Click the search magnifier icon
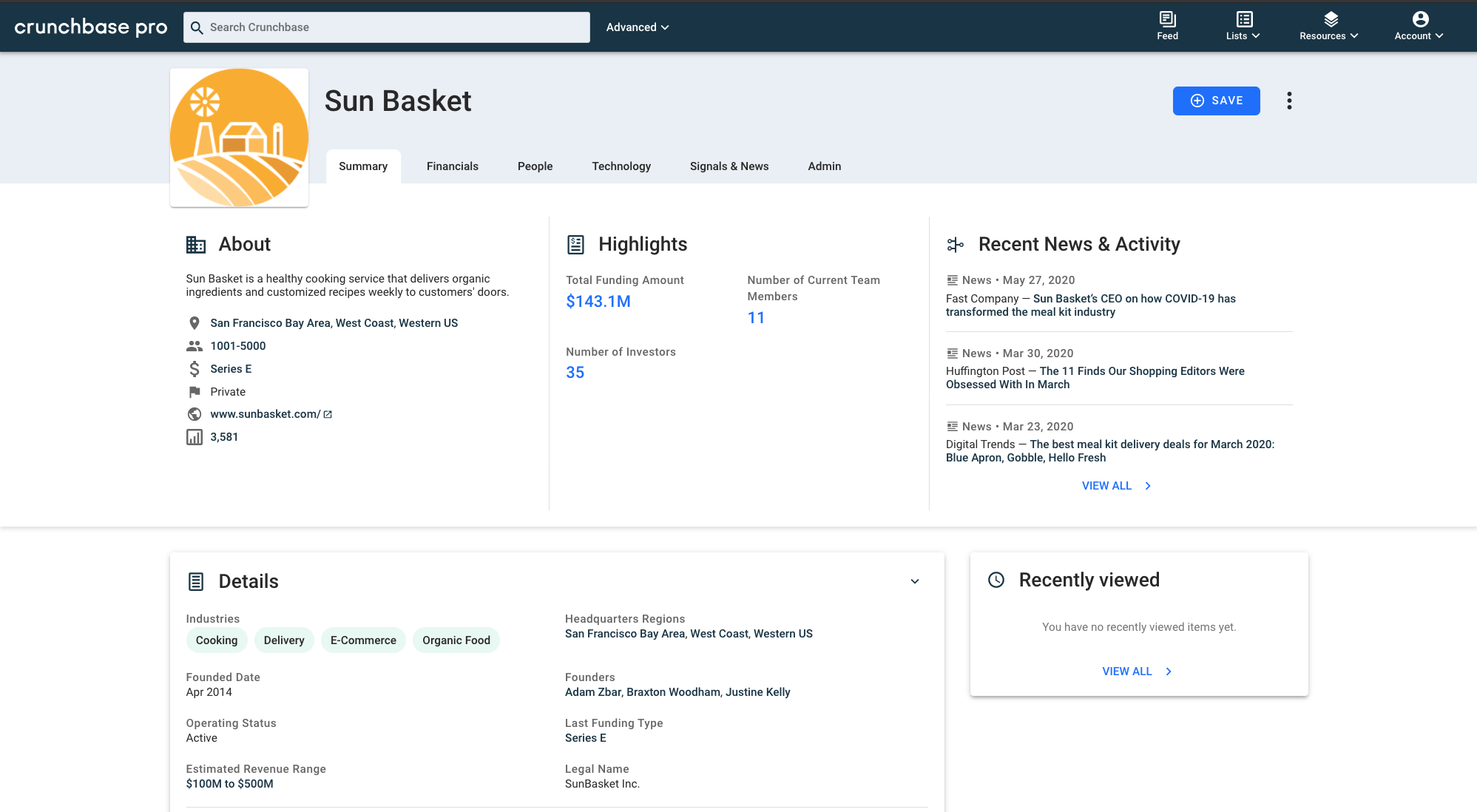The width and height of the screenshot is (1477, 812). pyautogui.click(x=197, y=27)
